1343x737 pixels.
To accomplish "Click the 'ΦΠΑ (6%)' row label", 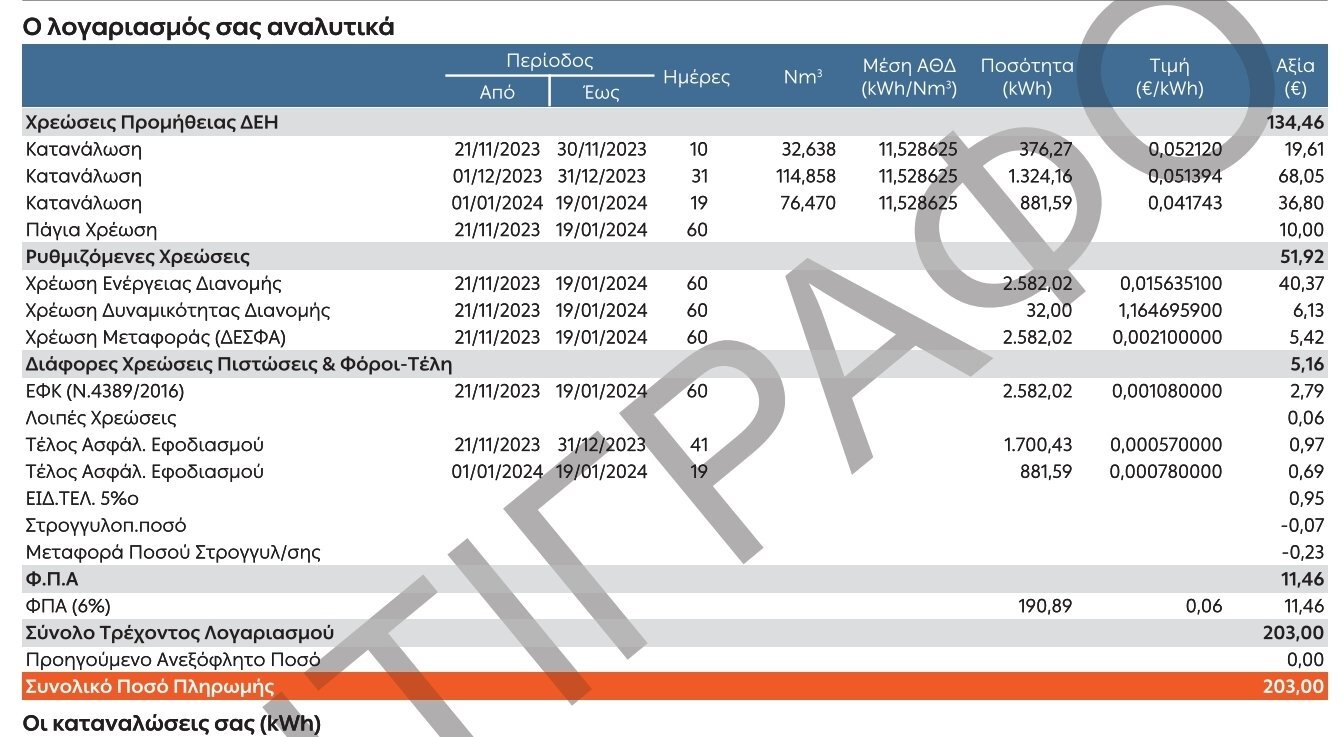I will tap(68, 606).
